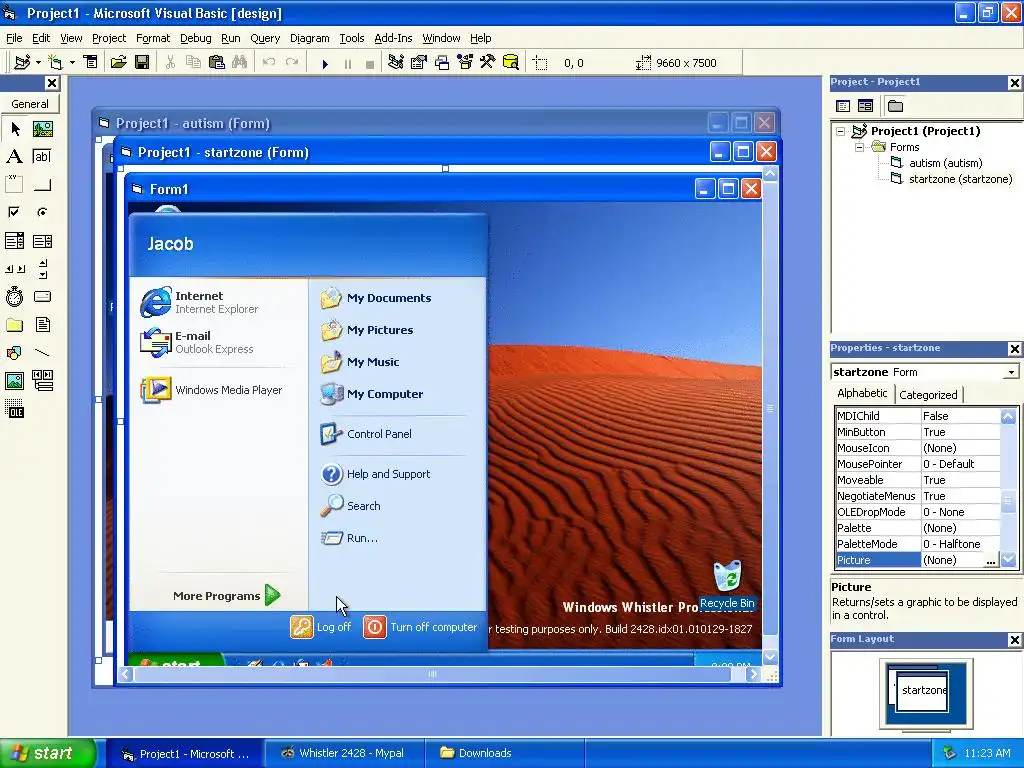Select the Label control tool
Image resolution: width=1024 pixels, height=768 pixels.
click(14, 157)
